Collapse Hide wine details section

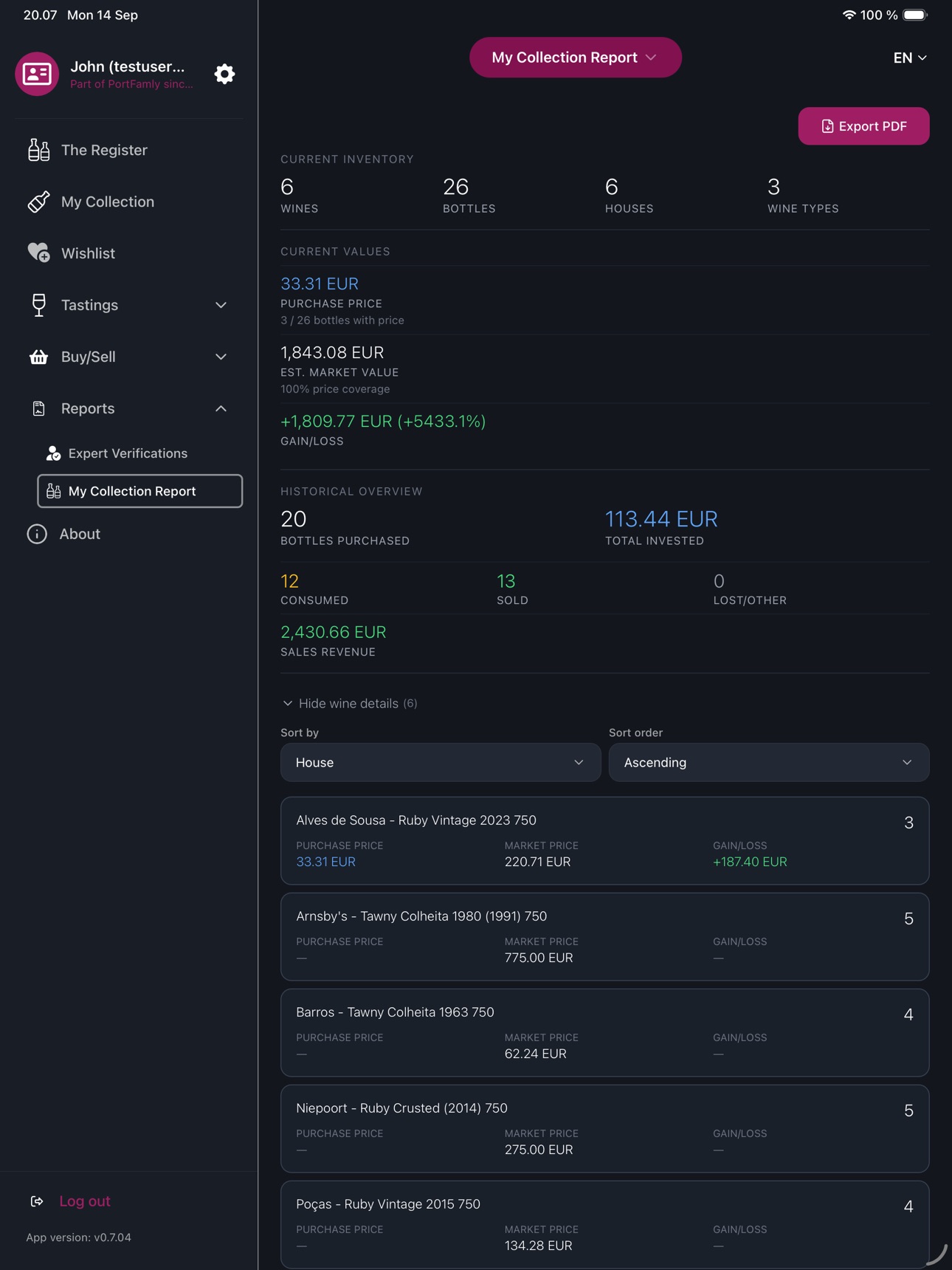click(350, 704)
